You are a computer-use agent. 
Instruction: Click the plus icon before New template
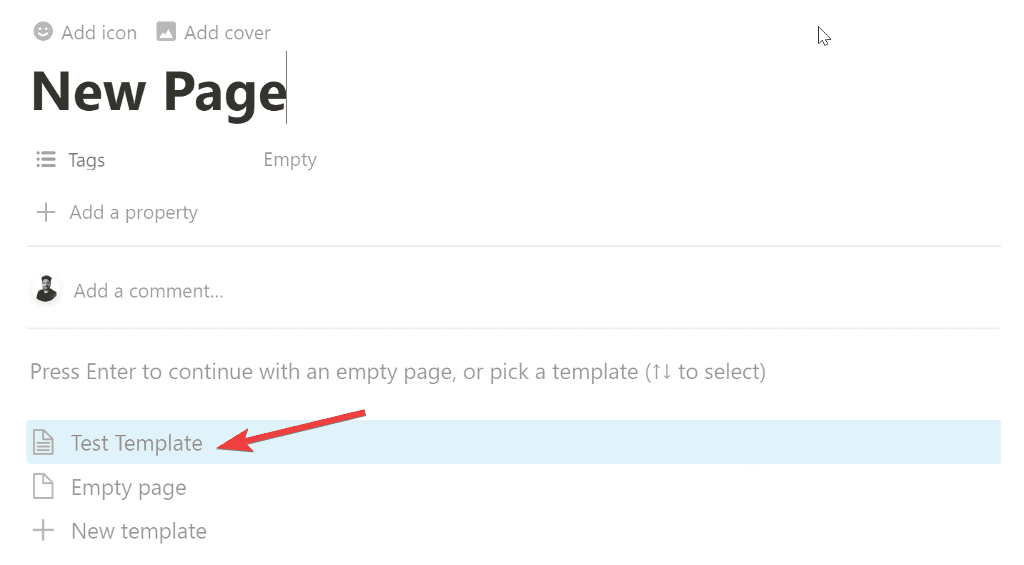click(x=43, y=531)
